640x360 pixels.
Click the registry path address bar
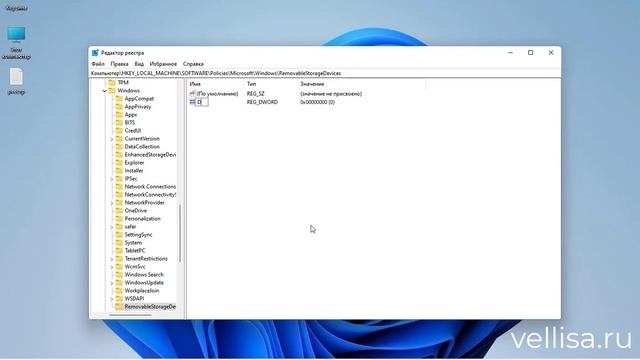pos(324,73)
